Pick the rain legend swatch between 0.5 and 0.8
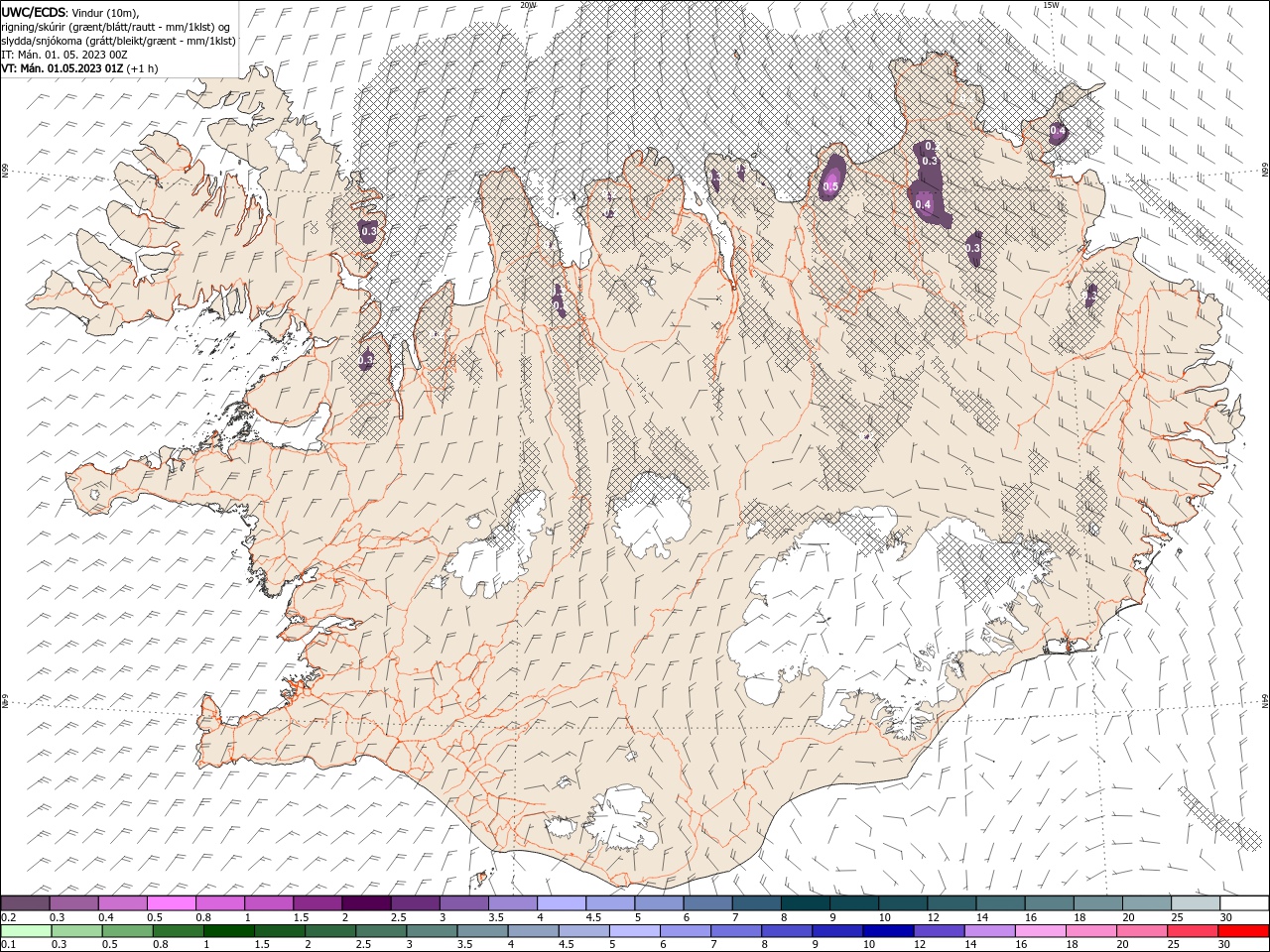This screenshot has width=1270, height=952. 127,931
